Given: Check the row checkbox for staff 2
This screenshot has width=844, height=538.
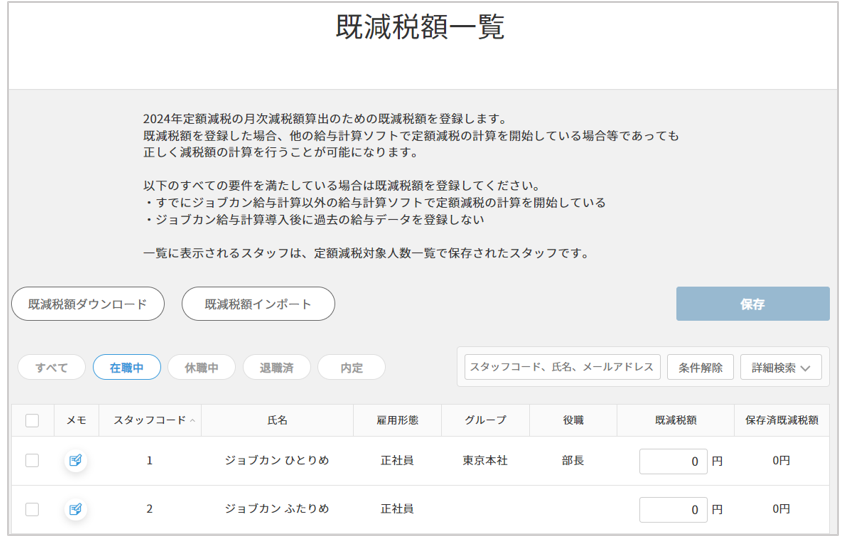Looking at the screenshot, I should pos(32,509).
